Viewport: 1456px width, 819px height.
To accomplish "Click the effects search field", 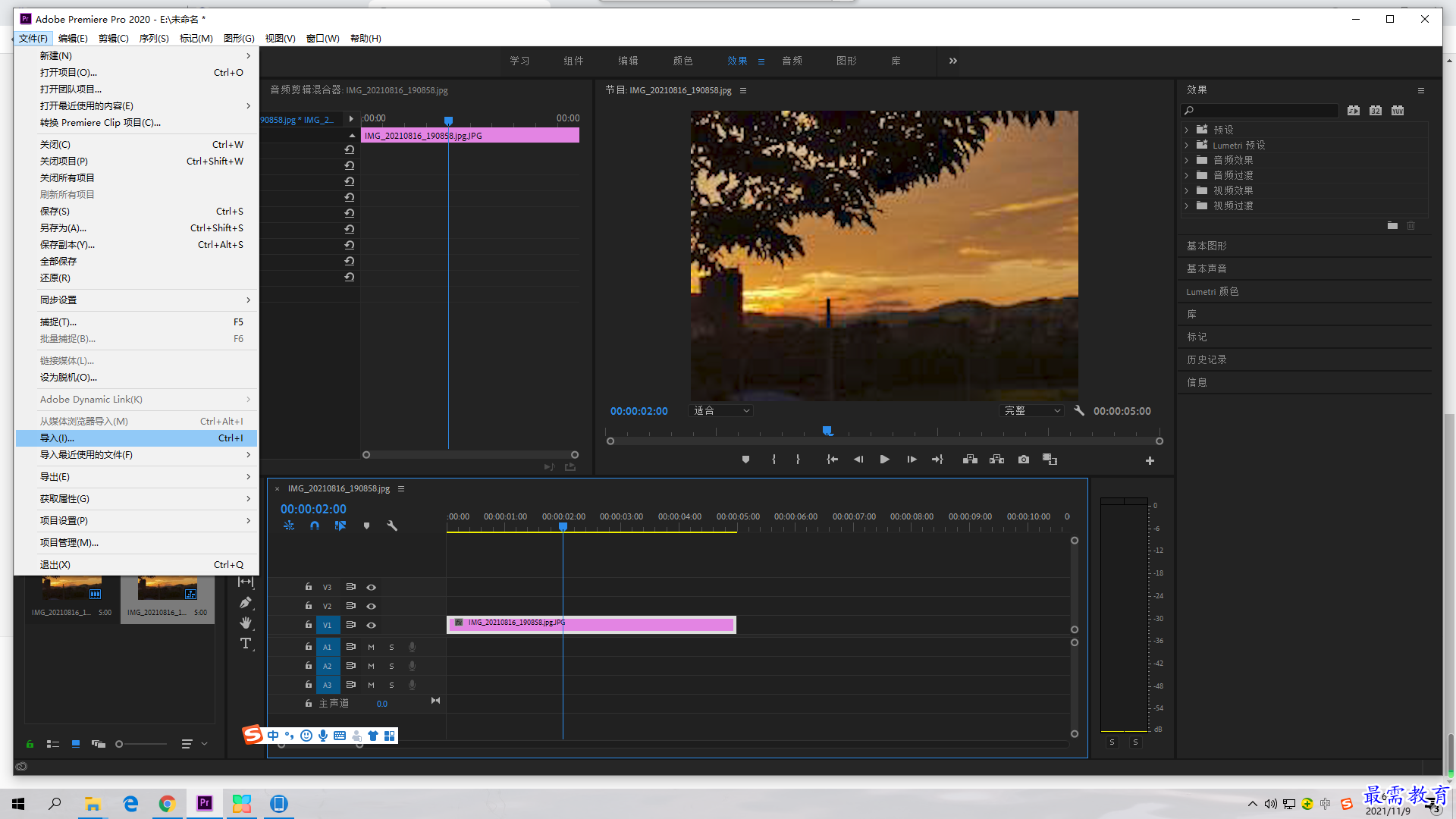I will 1260,111.
